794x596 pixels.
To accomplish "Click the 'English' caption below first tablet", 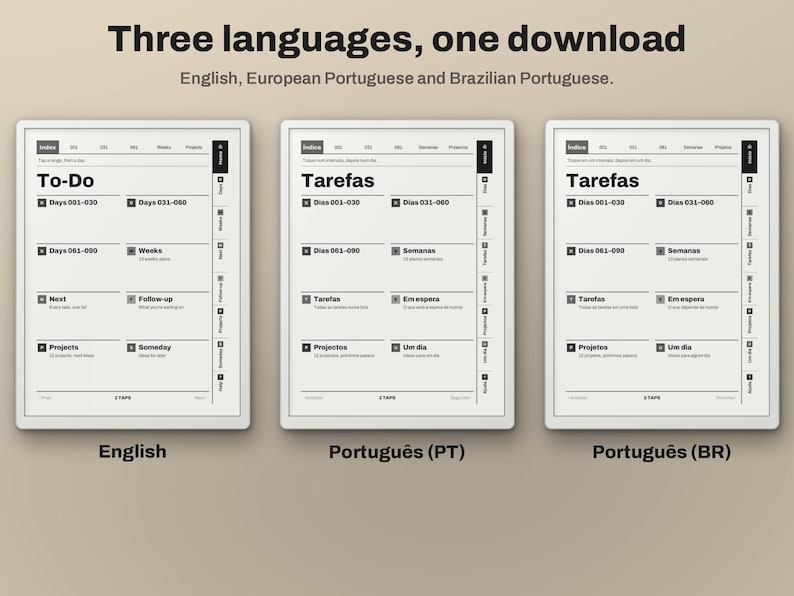I will (133, 452).
